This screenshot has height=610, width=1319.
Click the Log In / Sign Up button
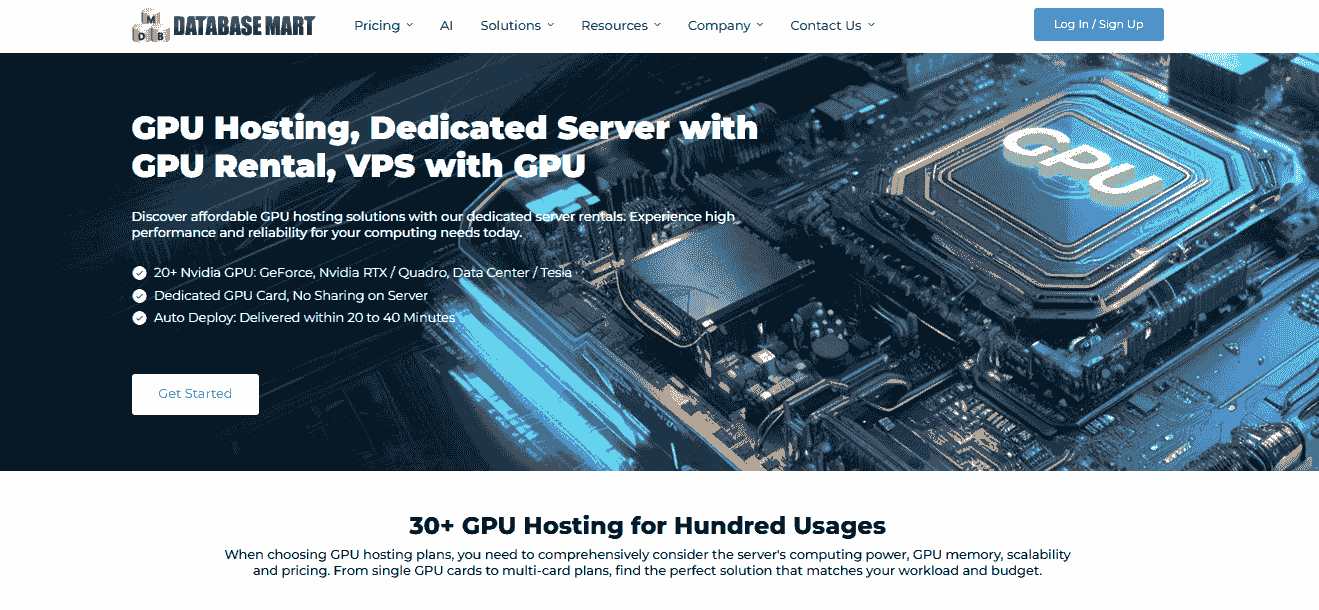(x=1098, y=25)
